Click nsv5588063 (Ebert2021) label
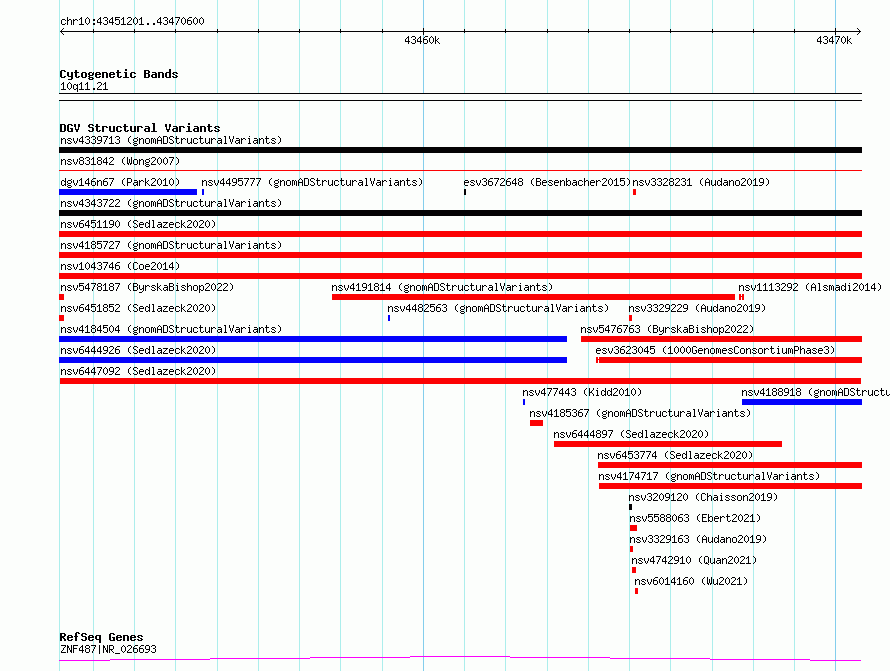The height and width of the screenshot is (671, 890). [695, 518]
